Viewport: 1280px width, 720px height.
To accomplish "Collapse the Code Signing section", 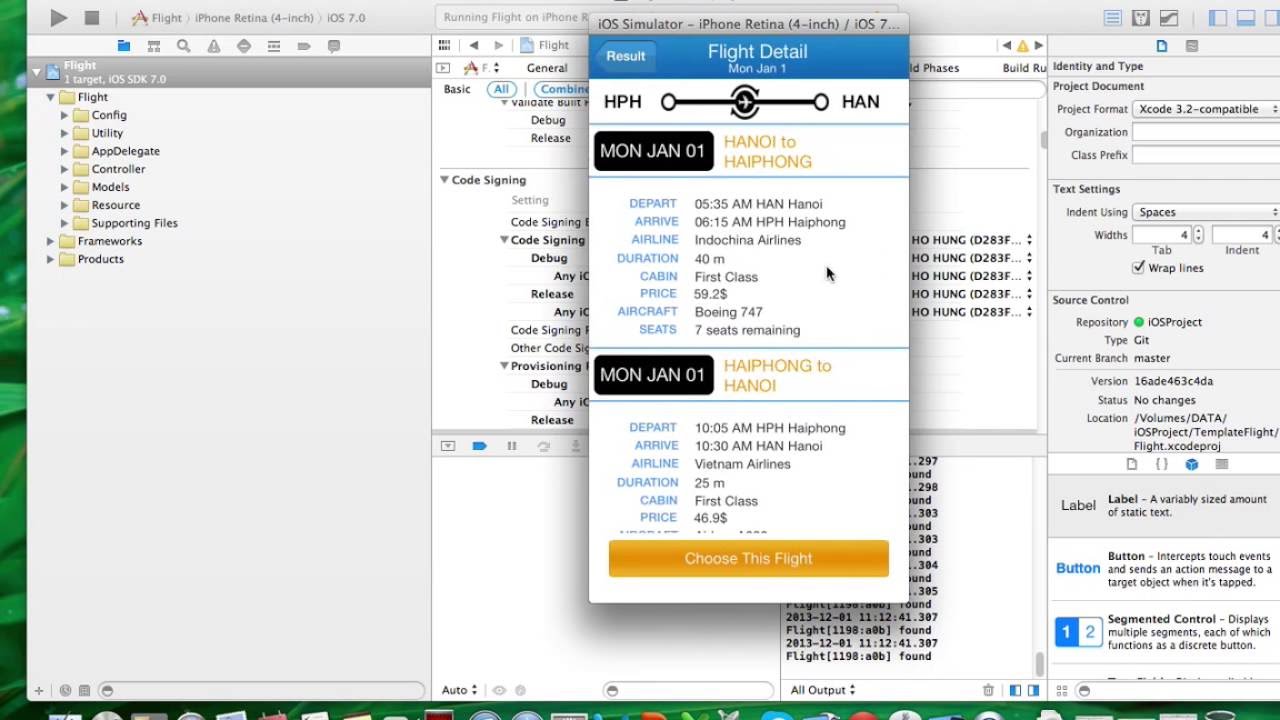I will point(444,180).
